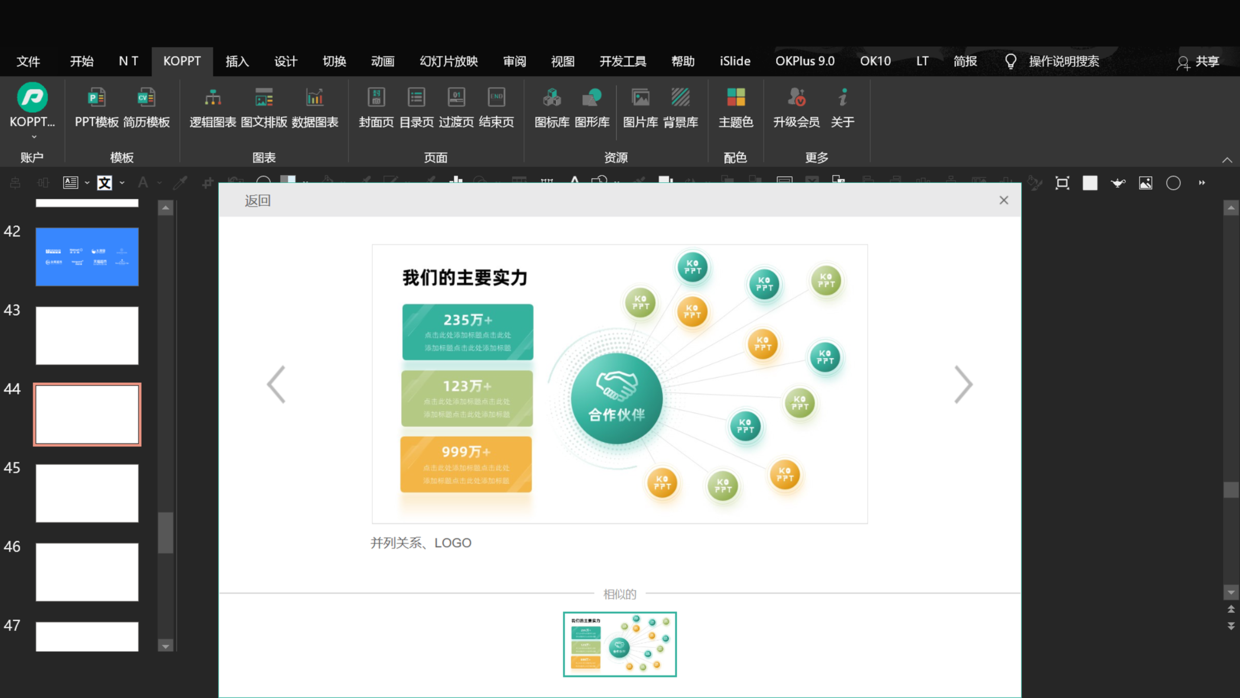1240x698 pixels.
Task: Switch to the 设计 tab
Action: [x=286, y=61]
